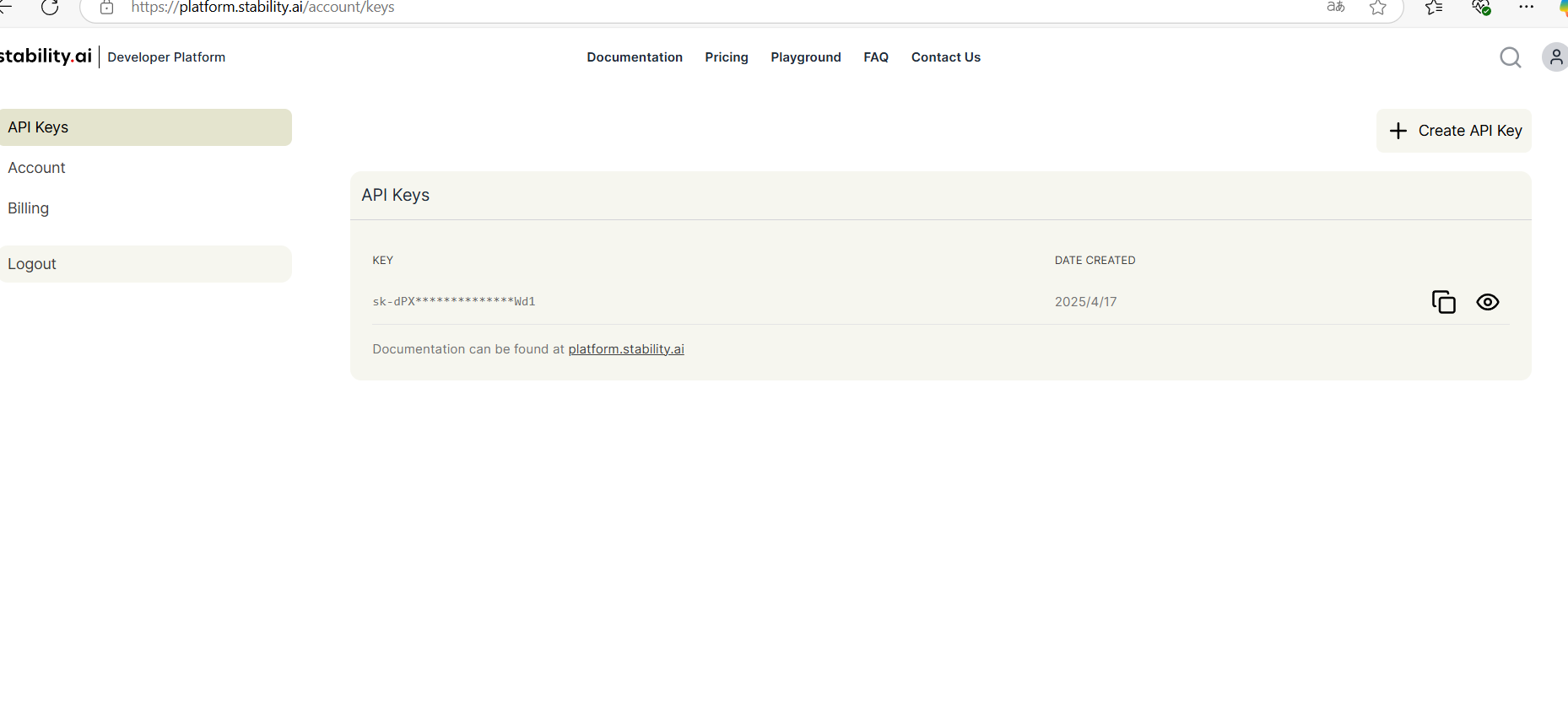Click the date 2025/4/17

[1085, 302]
